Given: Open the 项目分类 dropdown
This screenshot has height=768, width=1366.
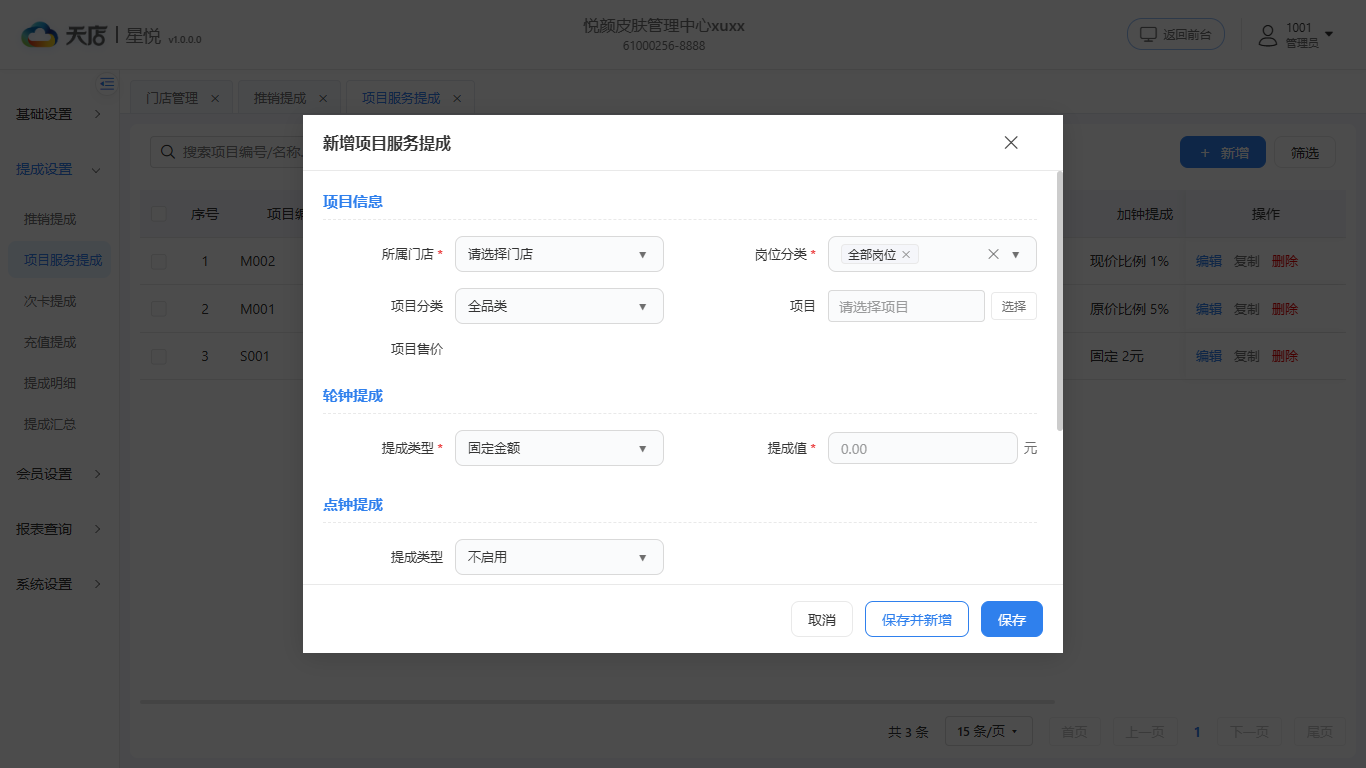Looking at the screenshot, I should (x=559, y=306).
